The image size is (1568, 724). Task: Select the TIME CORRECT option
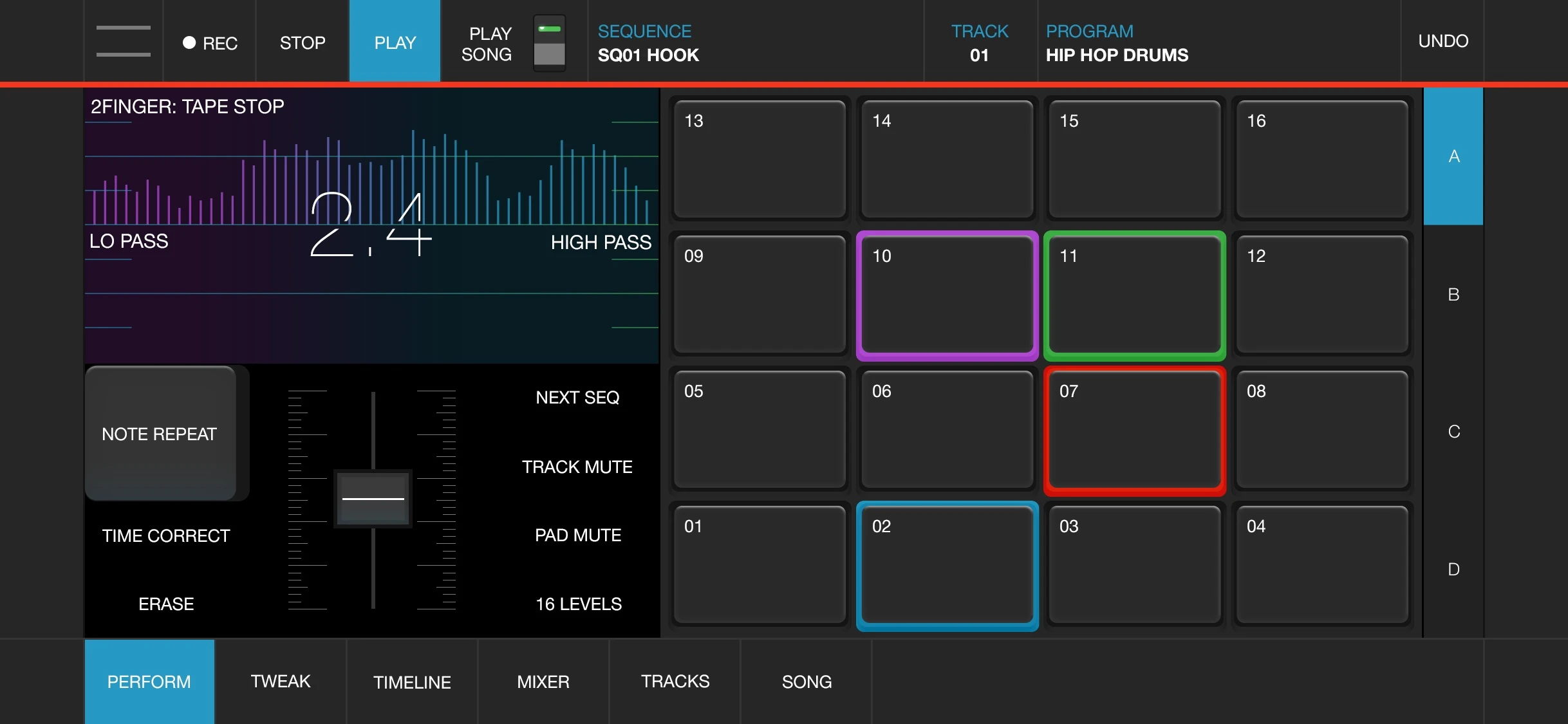click(x=166, y=535)
